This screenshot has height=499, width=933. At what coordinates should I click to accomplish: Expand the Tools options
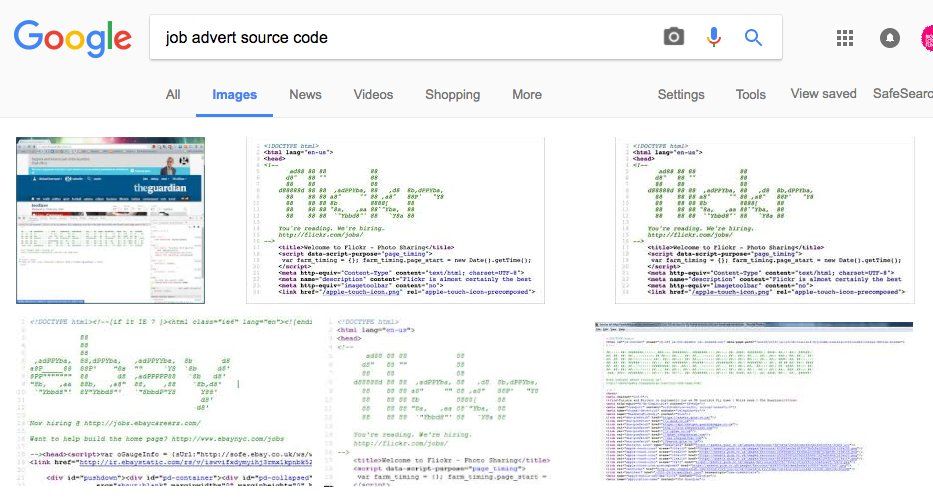pyautogui.click(x=751, y=95)
